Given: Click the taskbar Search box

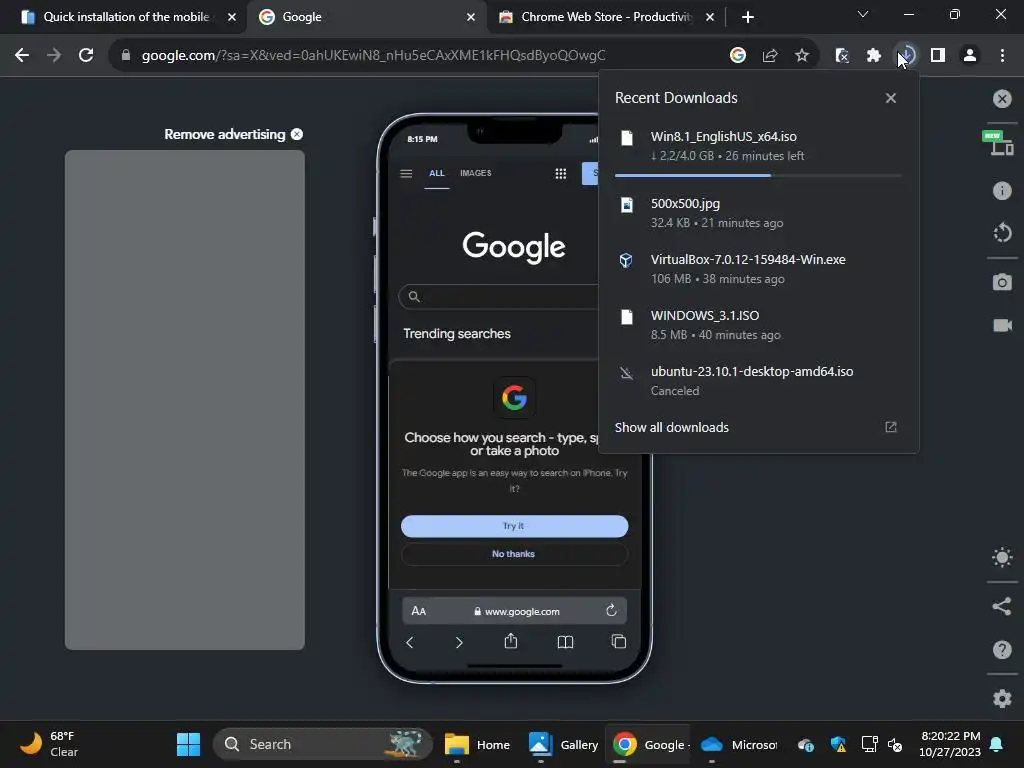Looking at the screenshot, I should point(323,744).
